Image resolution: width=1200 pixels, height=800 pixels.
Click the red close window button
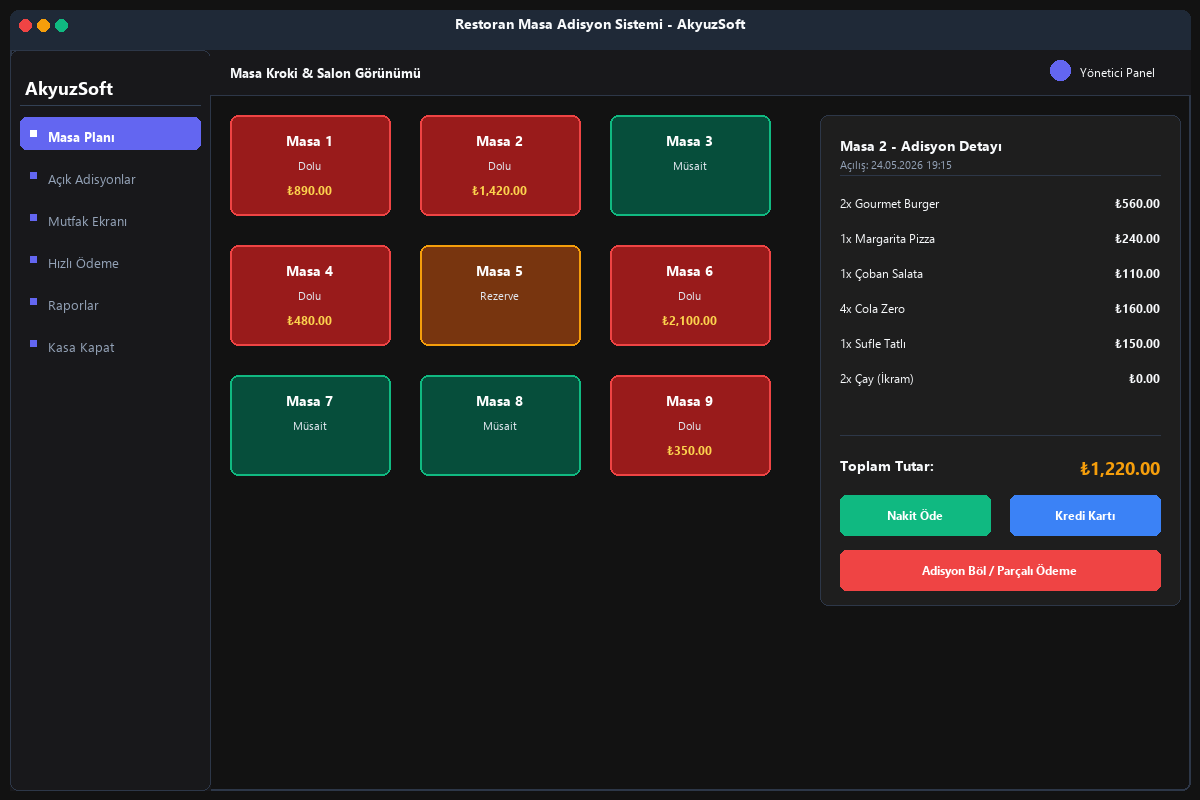point(26,25)
